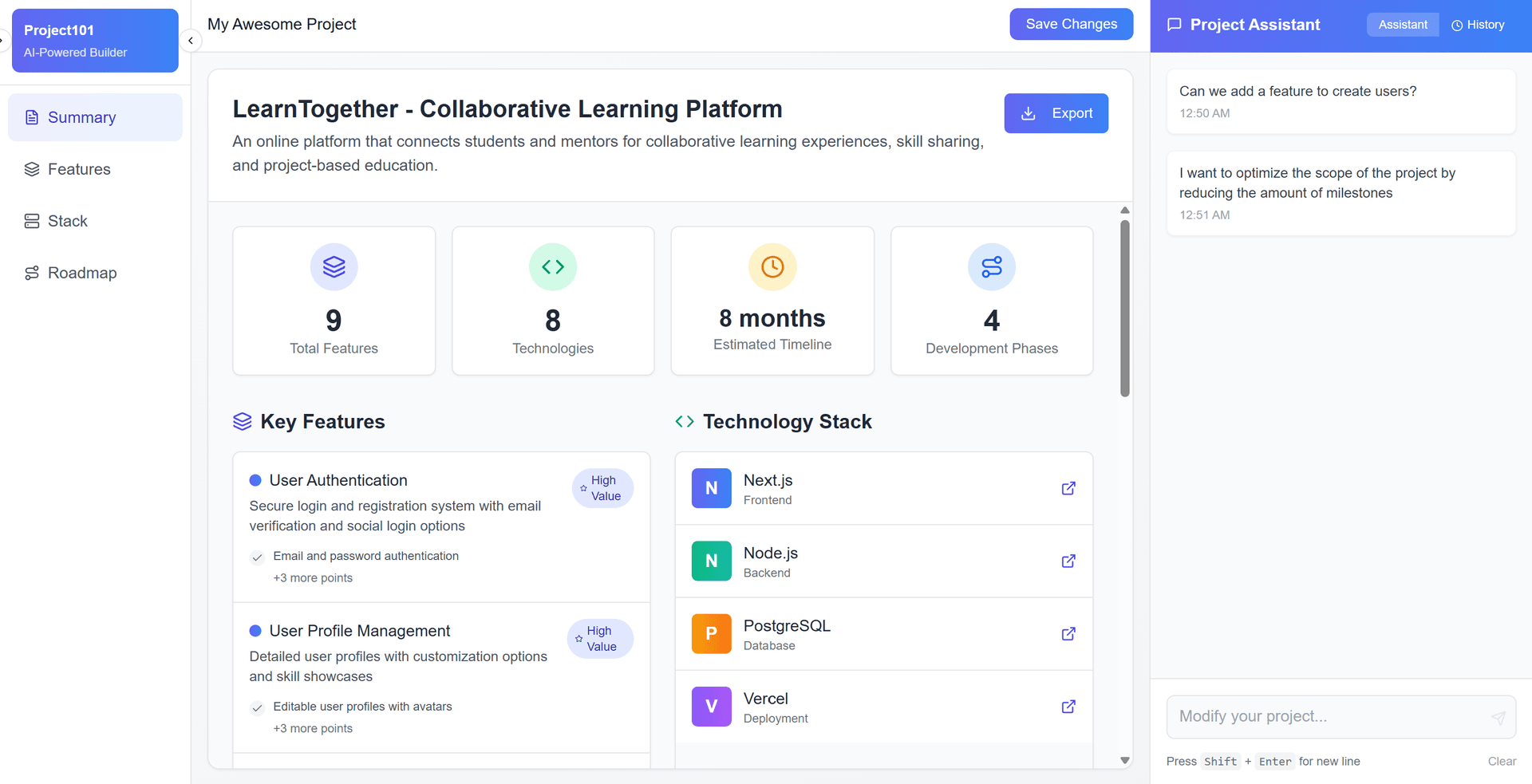Open the PostgreSQL external link icon

pos(1068,633)
